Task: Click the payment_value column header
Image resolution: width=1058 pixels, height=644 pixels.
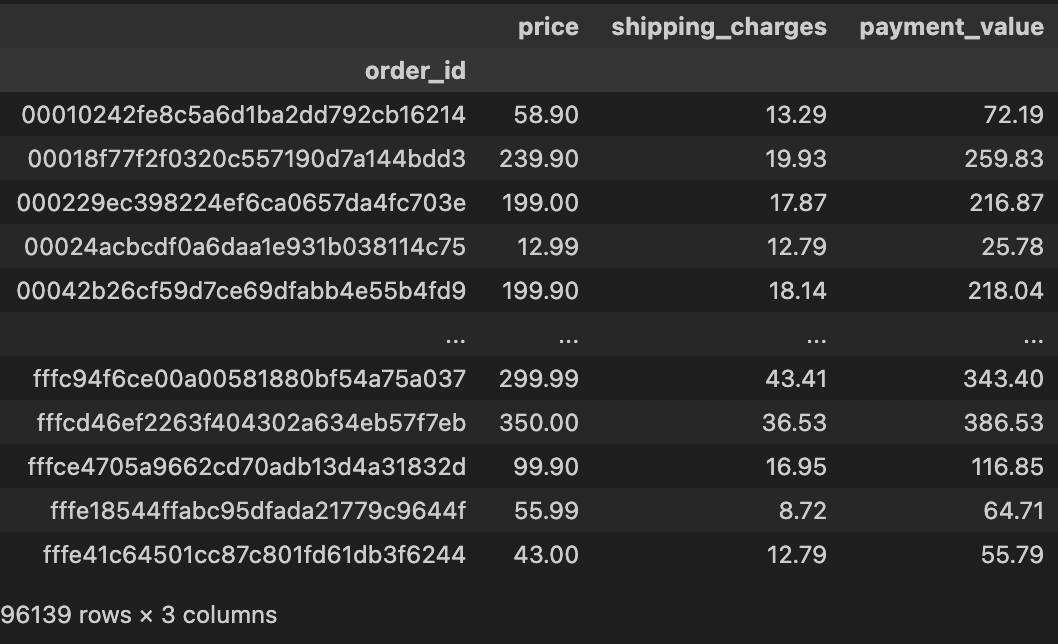Action: [x=951, y=27]
